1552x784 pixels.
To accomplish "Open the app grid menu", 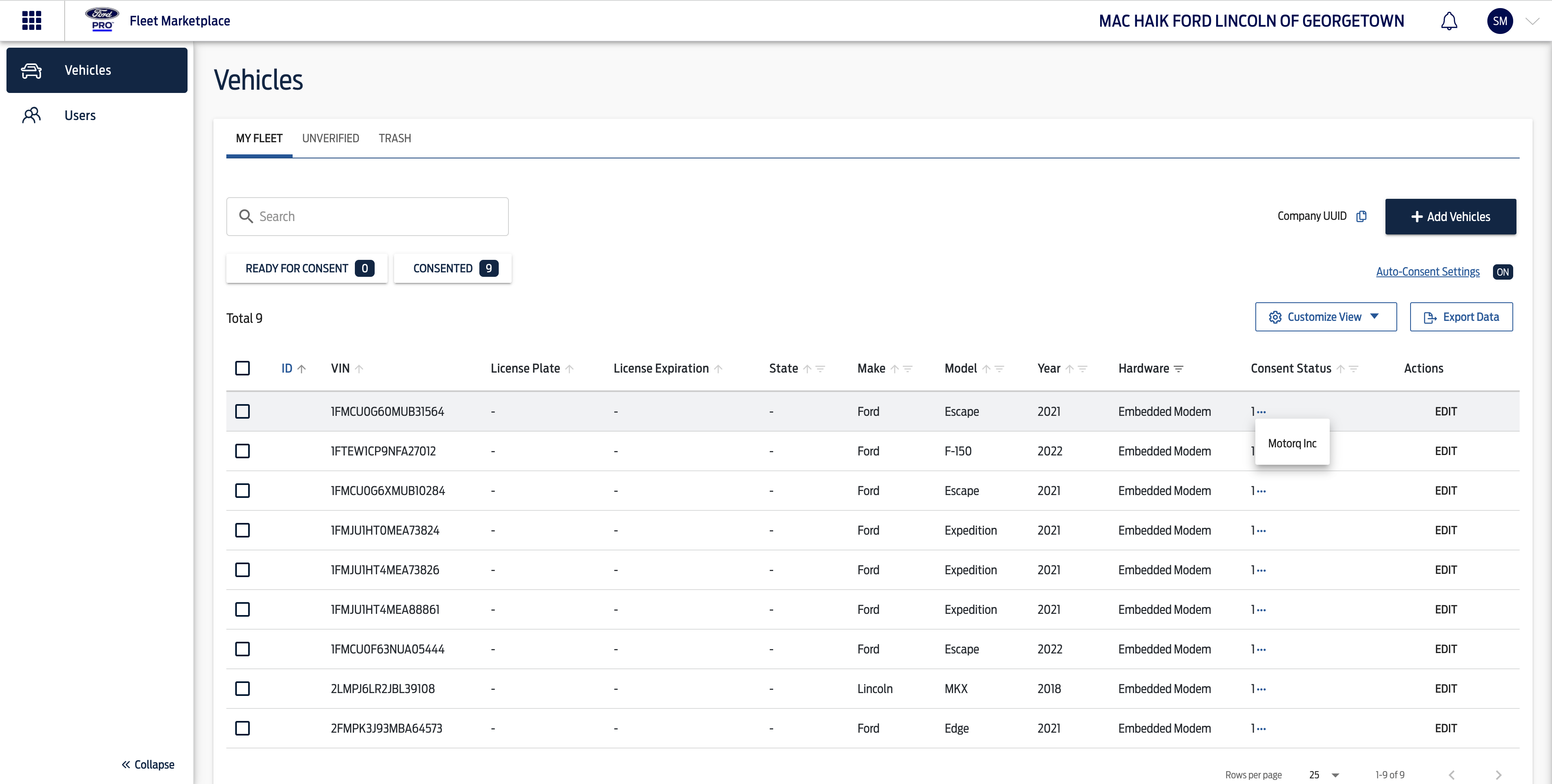I will pyautogui.click(x=32, y=21).
